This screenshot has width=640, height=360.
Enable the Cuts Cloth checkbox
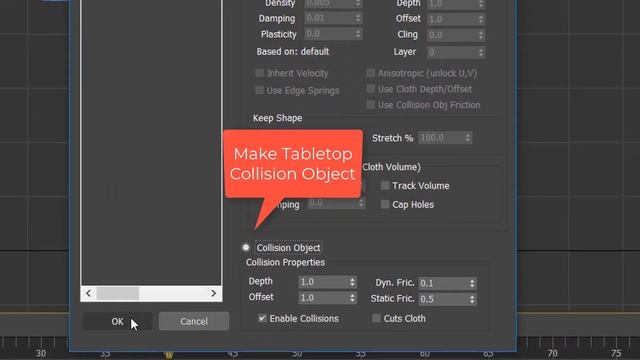point(376,318)
